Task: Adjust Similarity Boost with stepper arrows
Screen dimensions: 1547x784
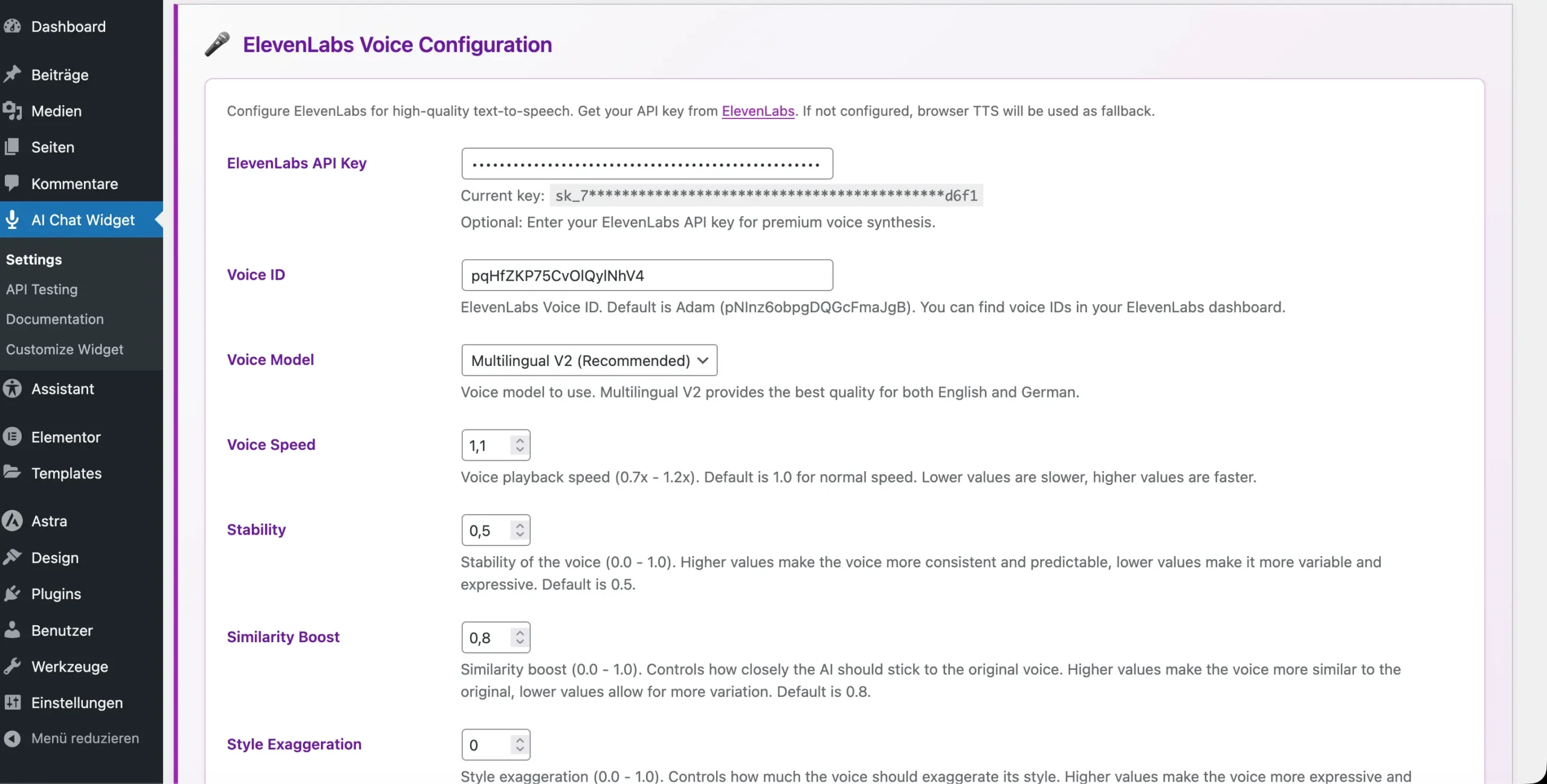Action: coord(520,637)
